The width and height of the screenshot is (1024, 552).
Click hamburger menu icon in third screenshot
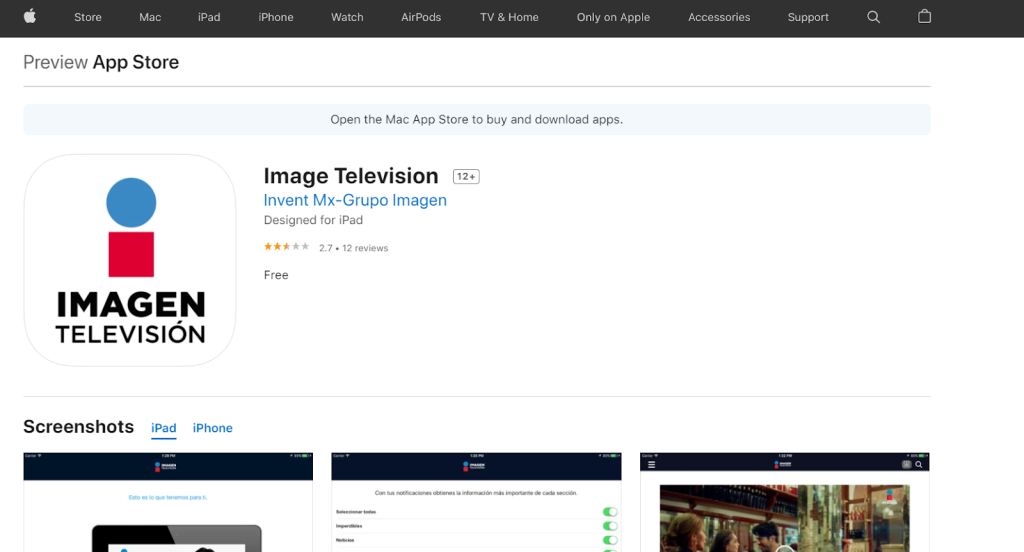click(x=652, y=465)
